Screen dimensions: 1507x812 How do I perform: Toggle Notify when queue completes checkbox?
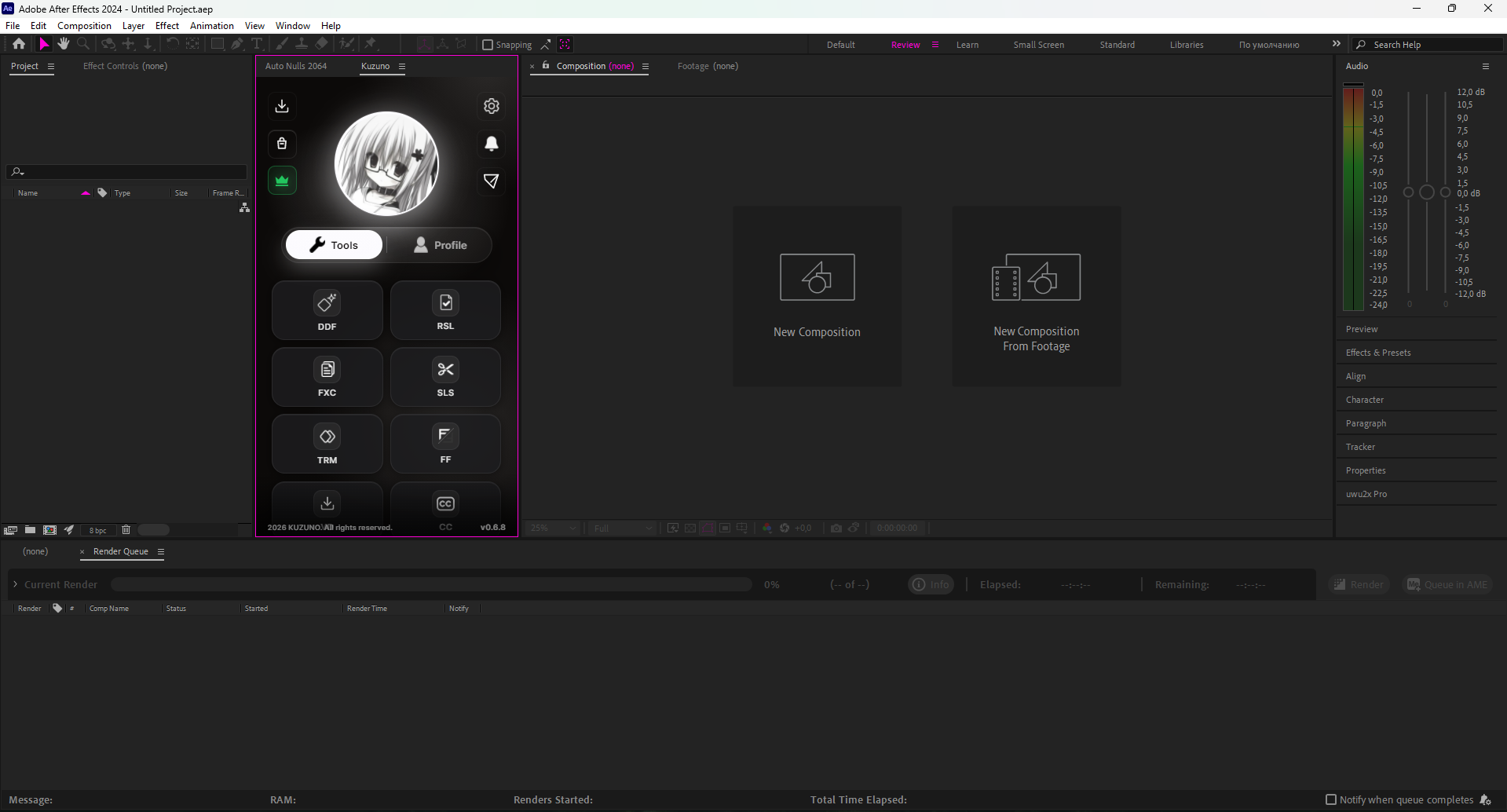point(1330,799)
